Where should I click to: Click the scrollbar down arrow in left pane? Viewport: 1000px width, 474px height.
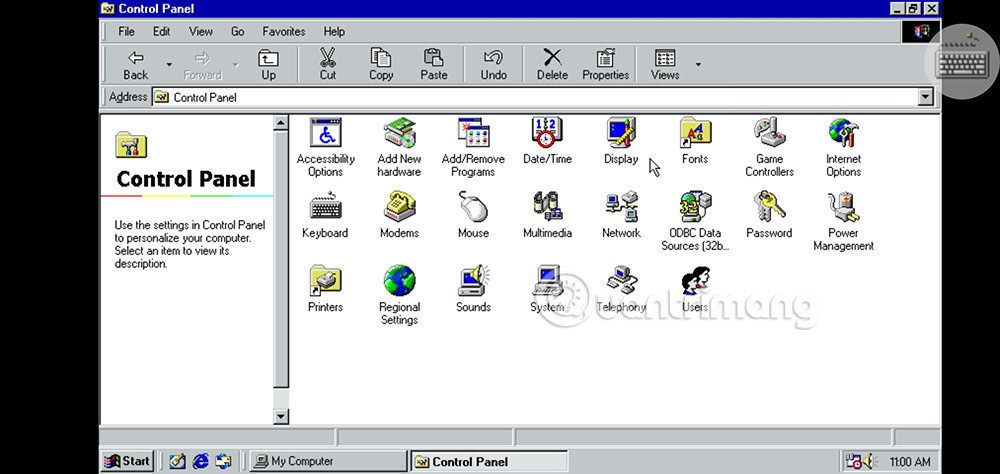(x=281, y=416)
